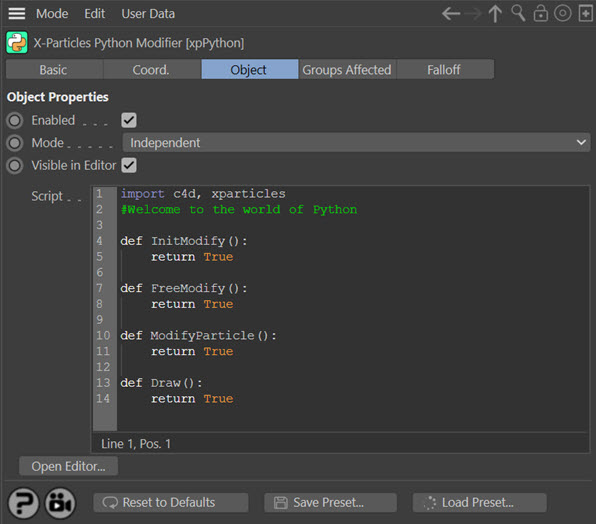Image resolution: width=596 pixels, height=524 pixels.
Task: Click the Script label
Action: coord(47,196)
